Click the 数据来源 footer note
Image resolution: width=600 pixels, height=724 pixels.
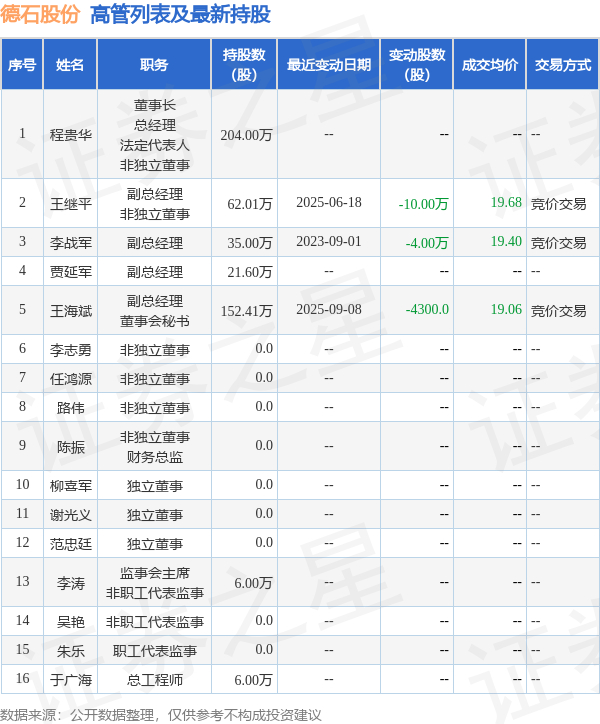click(x=160, y=715)
